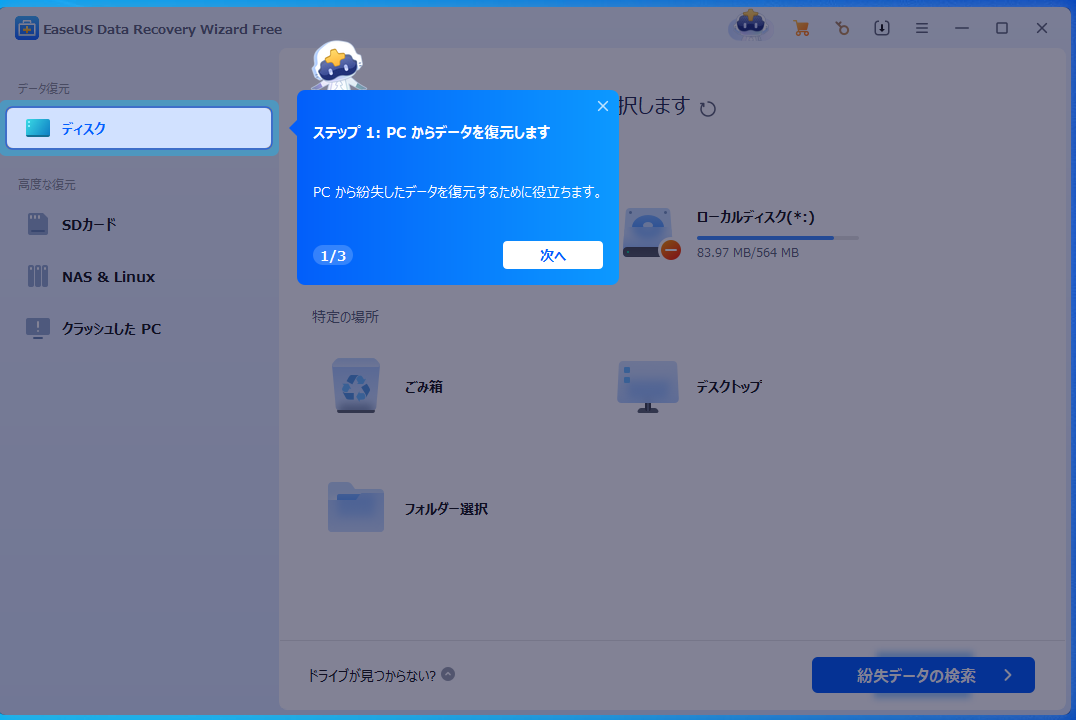Screen dimensions: 1076x720
Task: Click the mascot avatar in title bar
Action: pyautogui.click(x=750, y=25)
